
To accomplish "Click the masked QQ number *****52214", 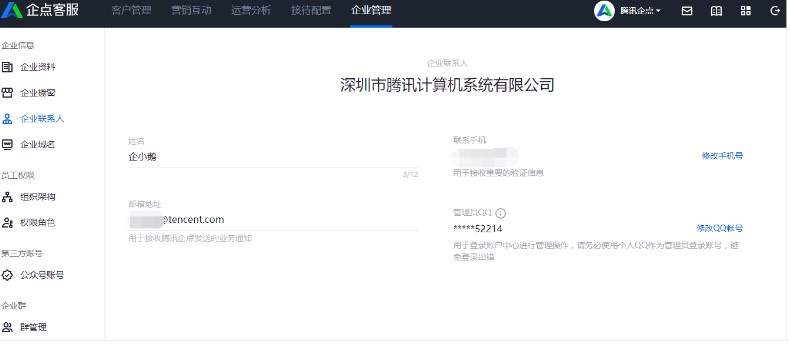I will (x=478, y=229).
